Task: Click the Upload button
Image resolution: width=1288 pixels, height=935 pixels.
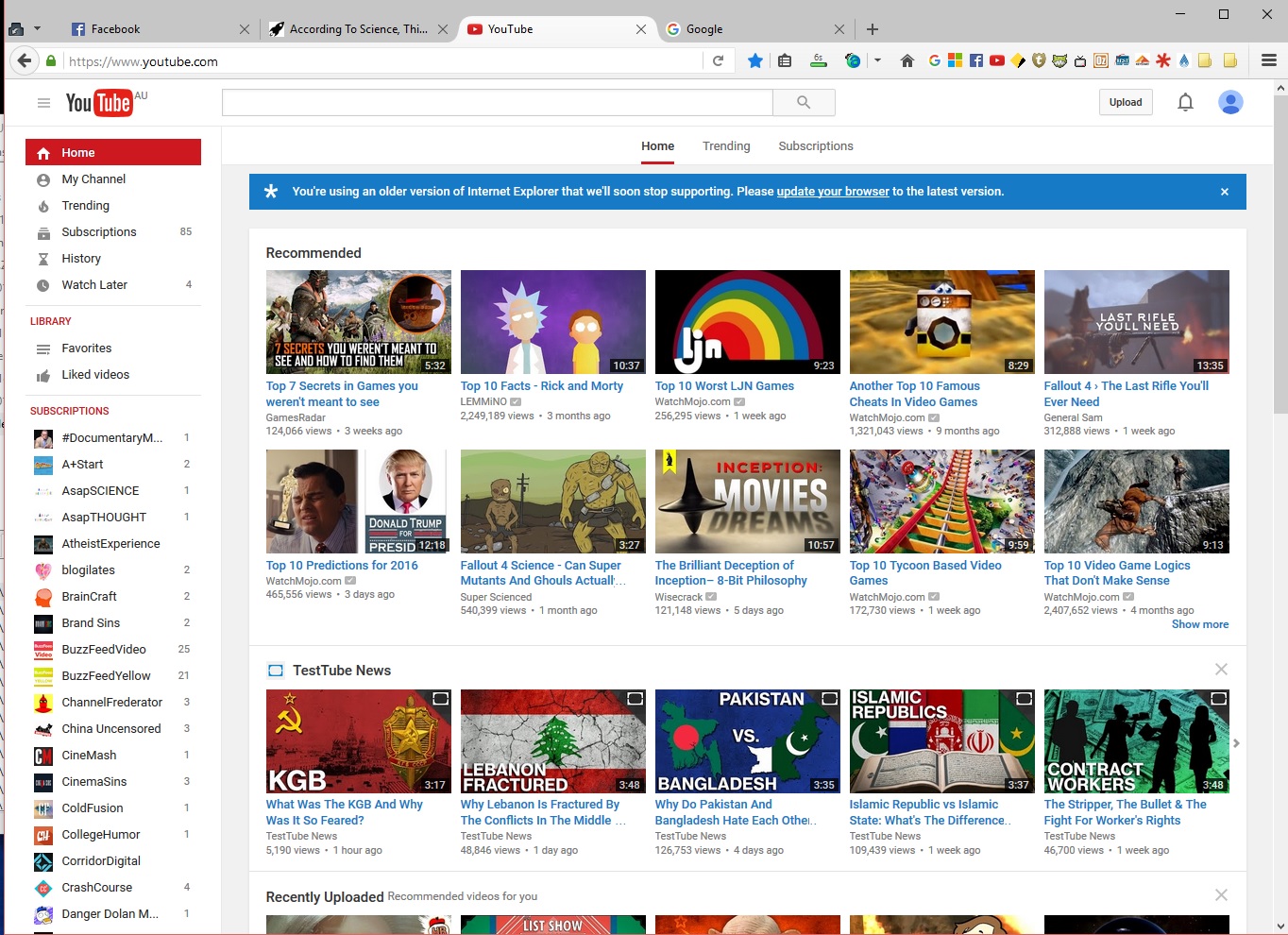Action: (x=1126, y=102)
